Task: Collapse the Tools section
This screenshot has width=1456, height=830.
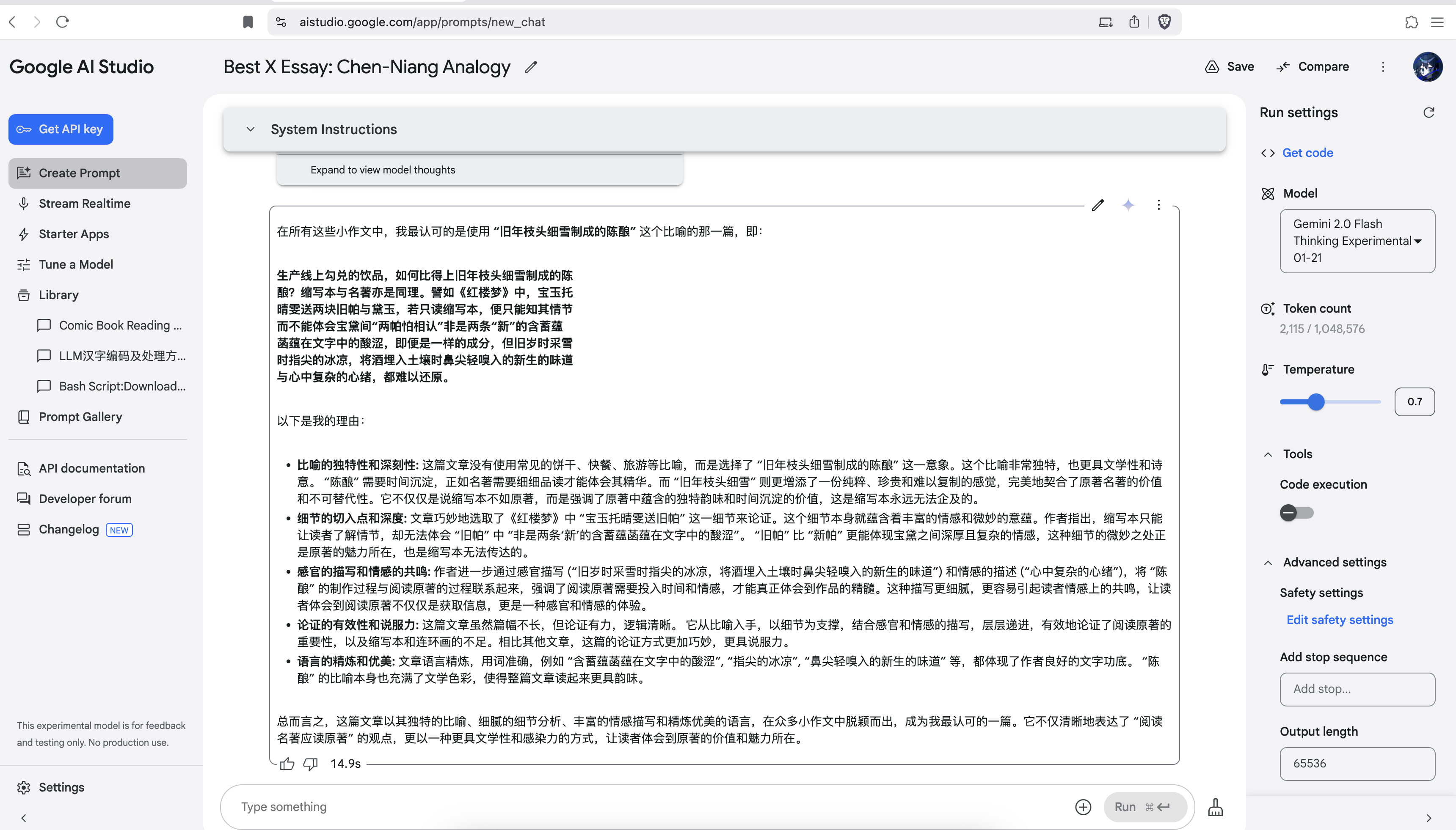Action: coord(1268,454)
